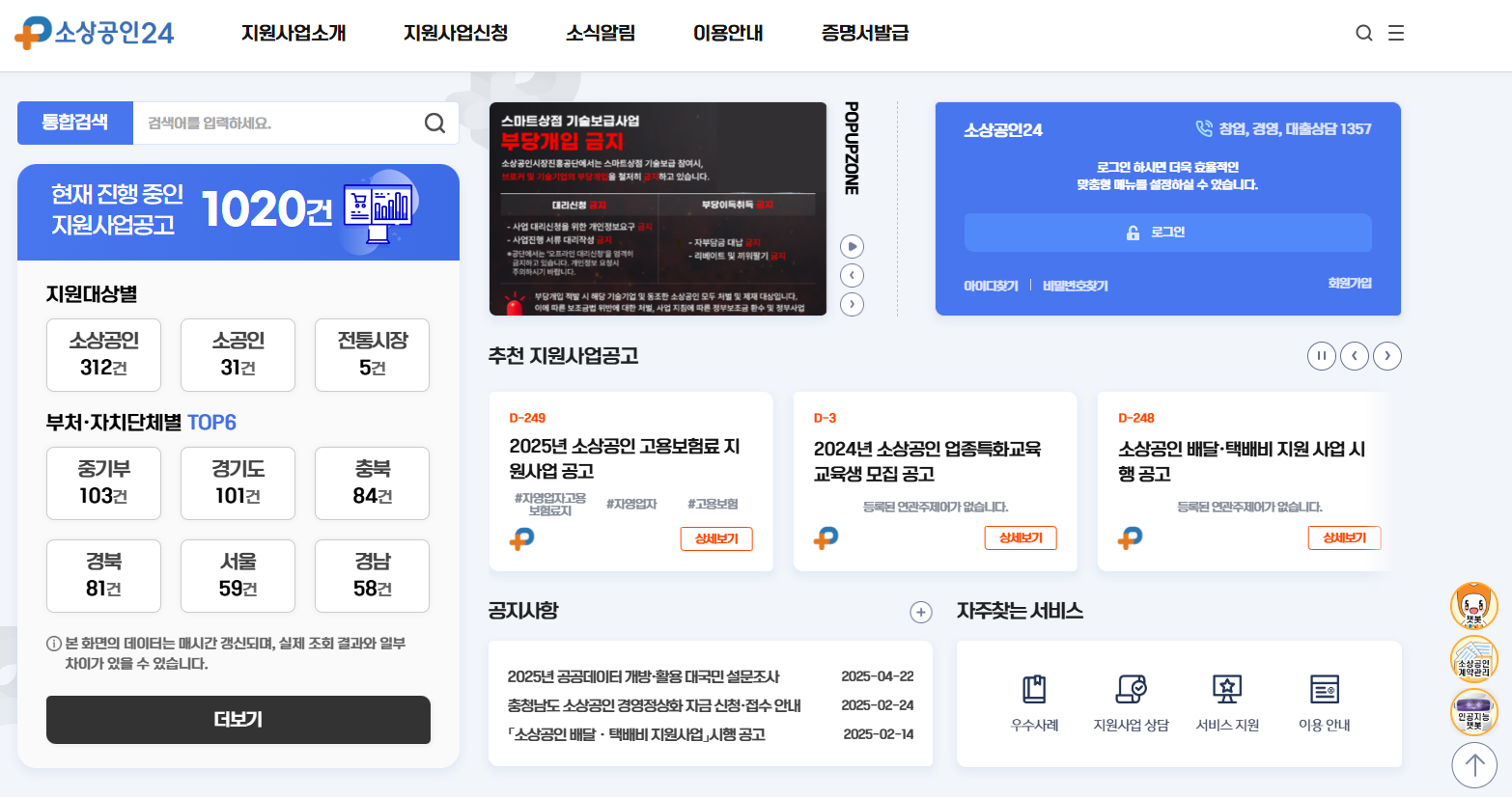Screen dimensions: 1512x798
Task: Select the 소상공인 312건 category
Action: point(103,354)
